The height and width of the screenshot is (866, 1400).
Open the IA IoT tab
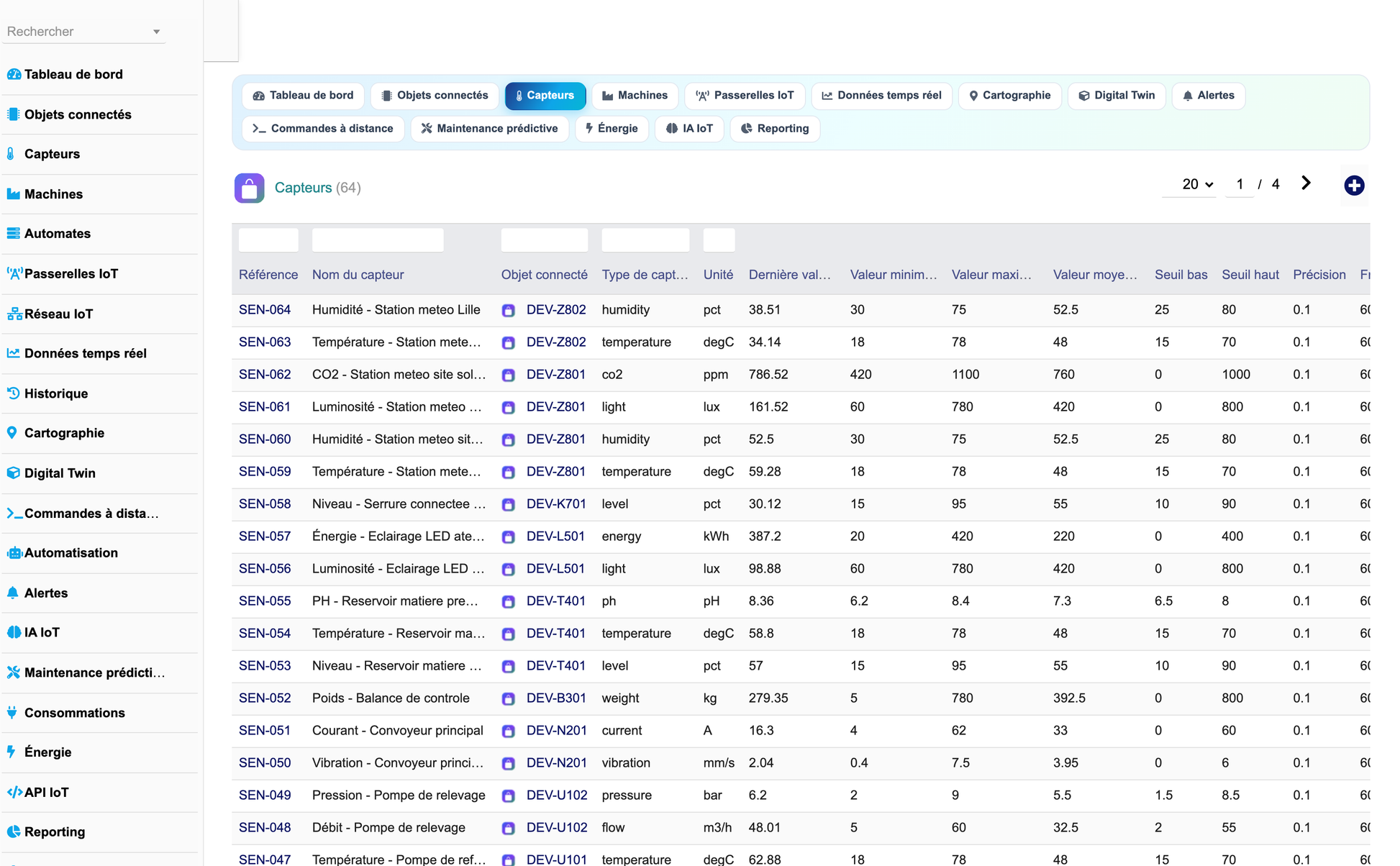pyautogui.click(x=689, y=129)
